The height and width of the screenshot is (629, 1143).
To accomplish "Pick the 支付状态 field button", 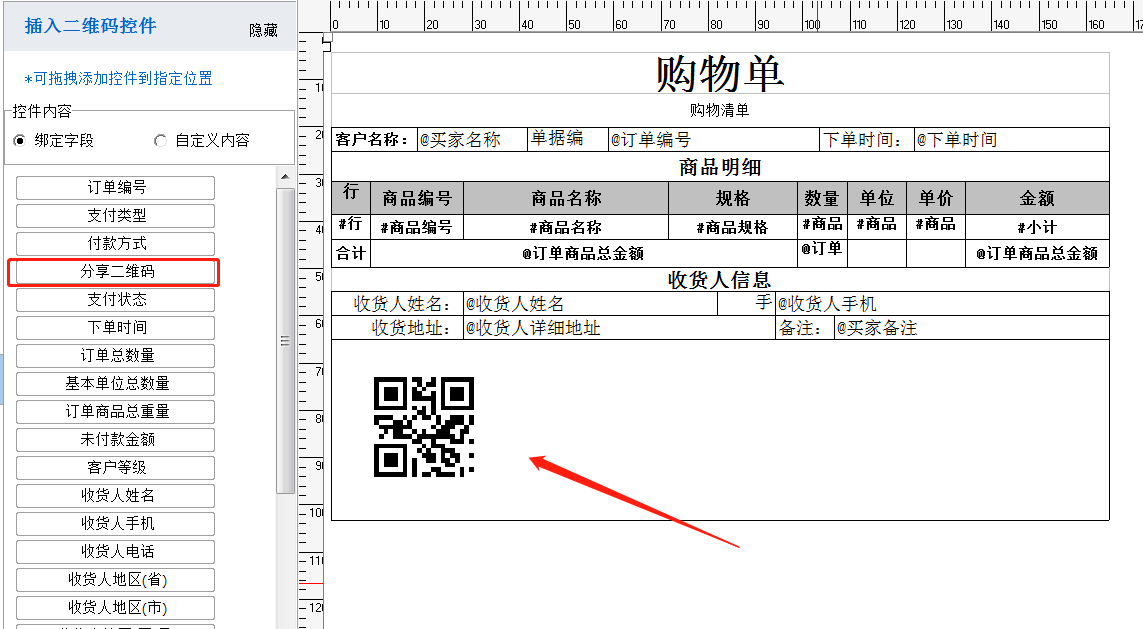I will tap(115, 300).
